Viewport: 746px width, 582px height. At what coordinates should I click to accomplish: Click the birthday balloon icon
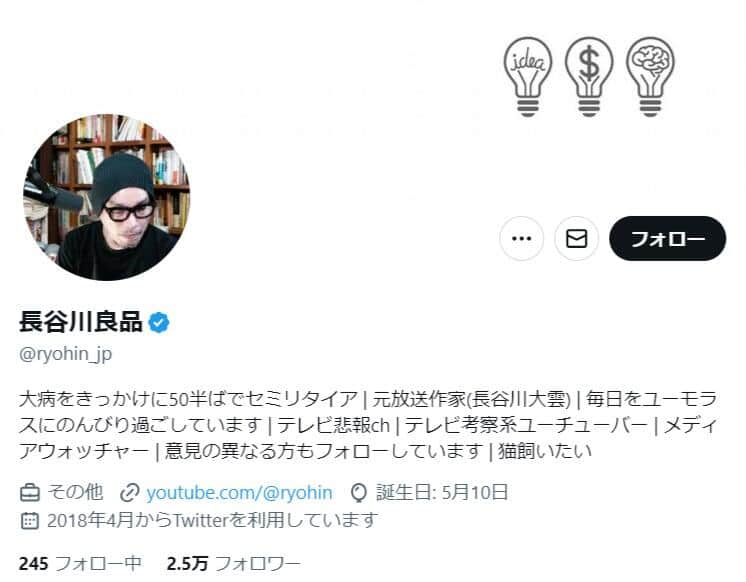[x=359, y=493]
